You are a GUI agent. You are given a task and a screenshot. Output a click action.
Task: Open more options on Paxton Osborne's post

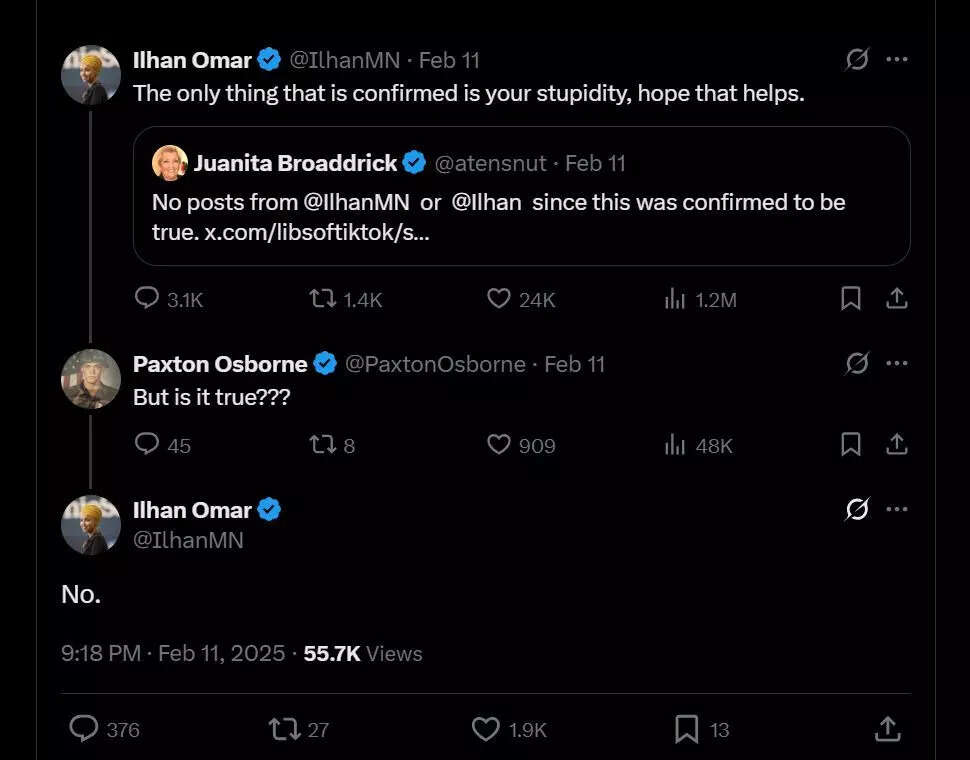click(897, 364)
